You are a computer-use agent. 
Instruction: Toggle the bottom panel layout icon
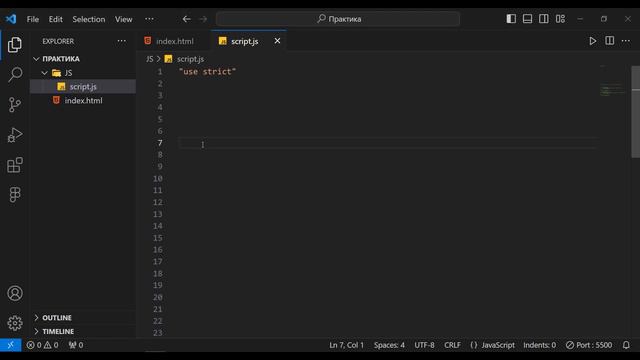click(527, 19)
